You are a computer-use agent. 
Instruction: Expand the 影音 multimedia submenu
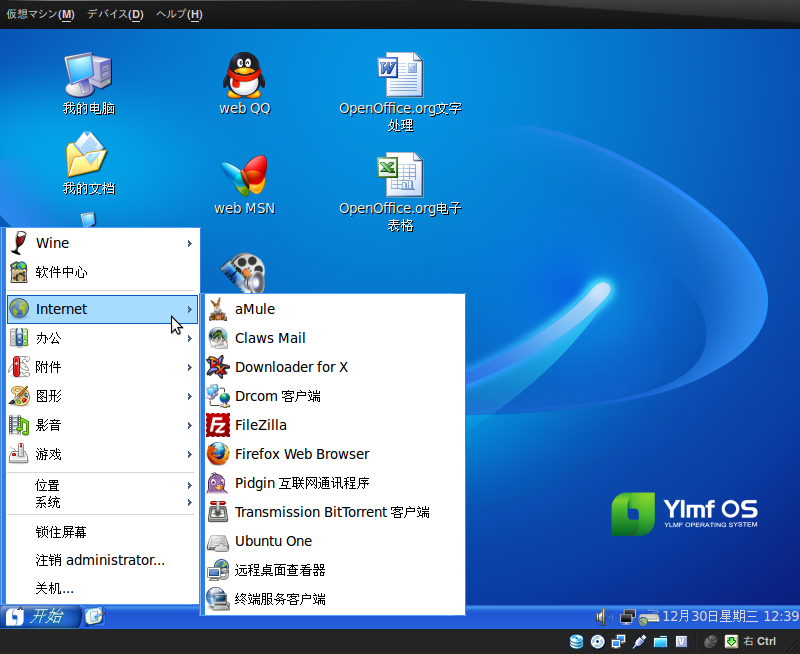[x=58, y=425]
